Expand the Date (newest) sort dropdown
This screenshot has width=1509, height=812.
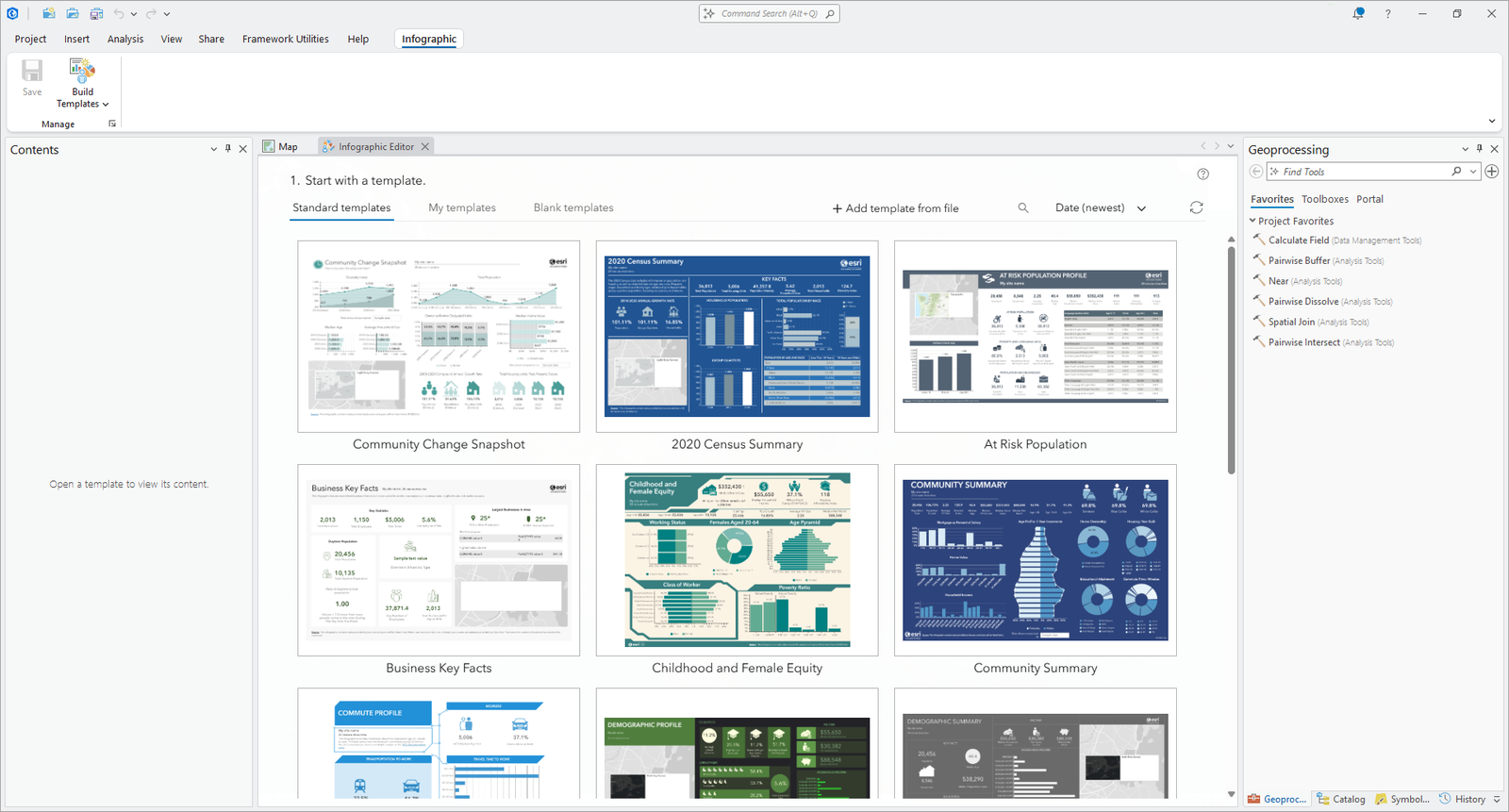click(x=1141, y=208)
